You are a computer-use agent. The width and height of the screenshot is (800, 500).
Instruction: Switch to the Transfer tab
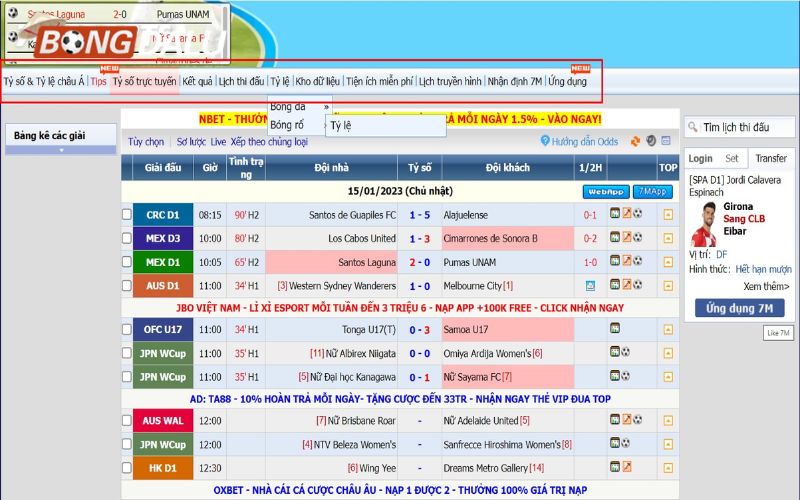771,158
